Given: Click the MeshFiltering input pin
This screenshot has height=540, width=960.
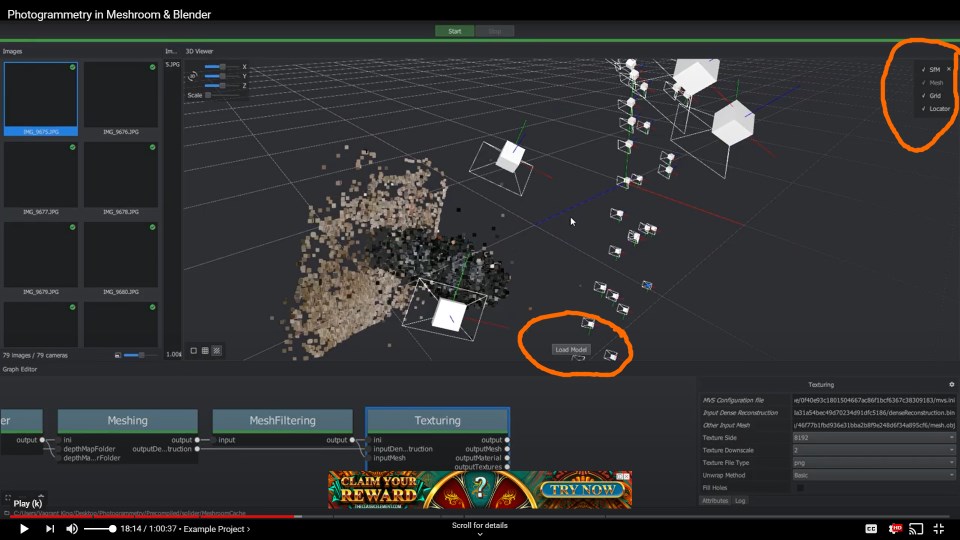Looking at the screenshot, I should [x=214, y=440].
